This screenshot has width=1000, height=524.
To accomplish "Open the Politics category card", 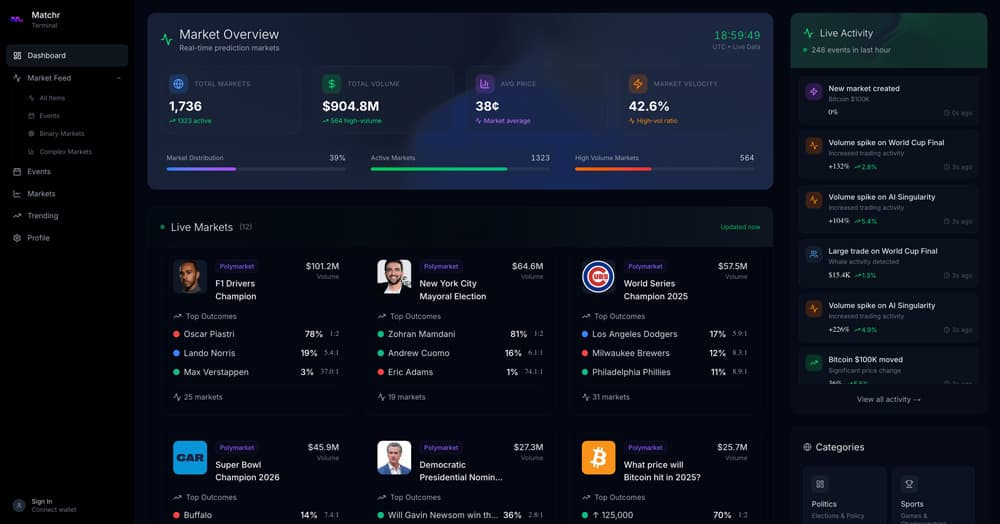I will coord(844,495).
